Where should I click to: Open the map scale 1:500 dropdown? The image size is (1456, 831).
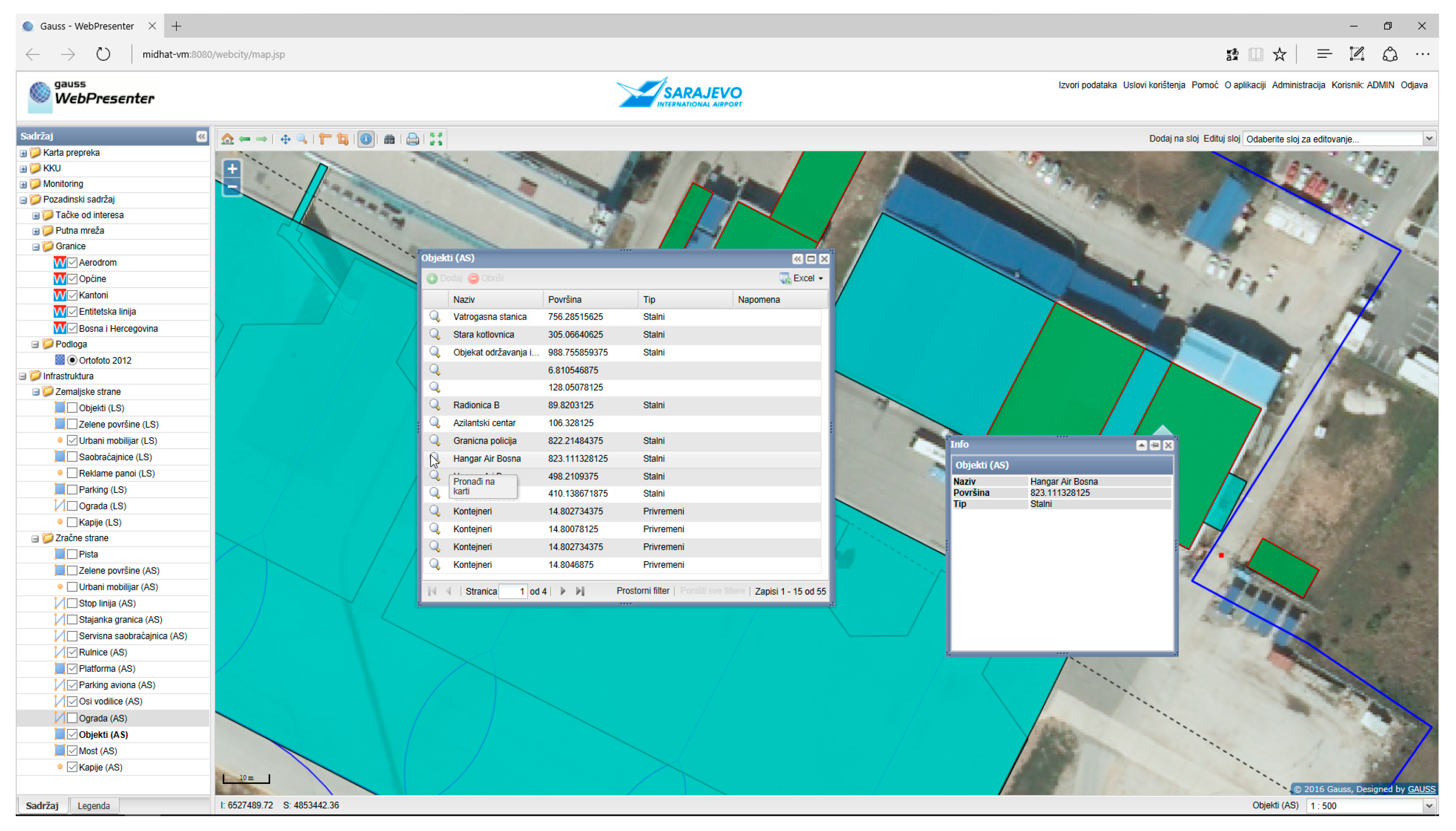tap(1428, 805)
